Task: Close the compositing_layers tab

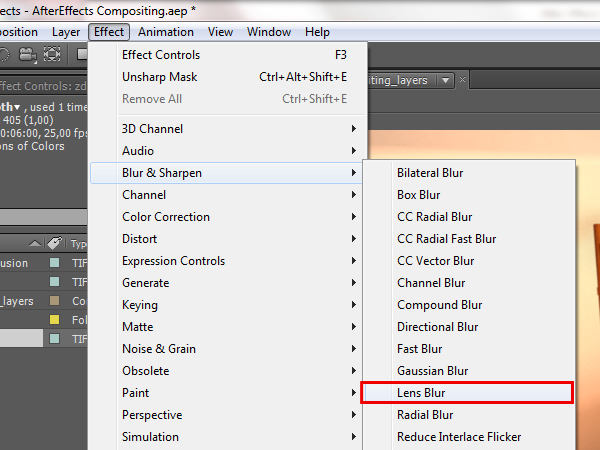Action: click(464, 80)
